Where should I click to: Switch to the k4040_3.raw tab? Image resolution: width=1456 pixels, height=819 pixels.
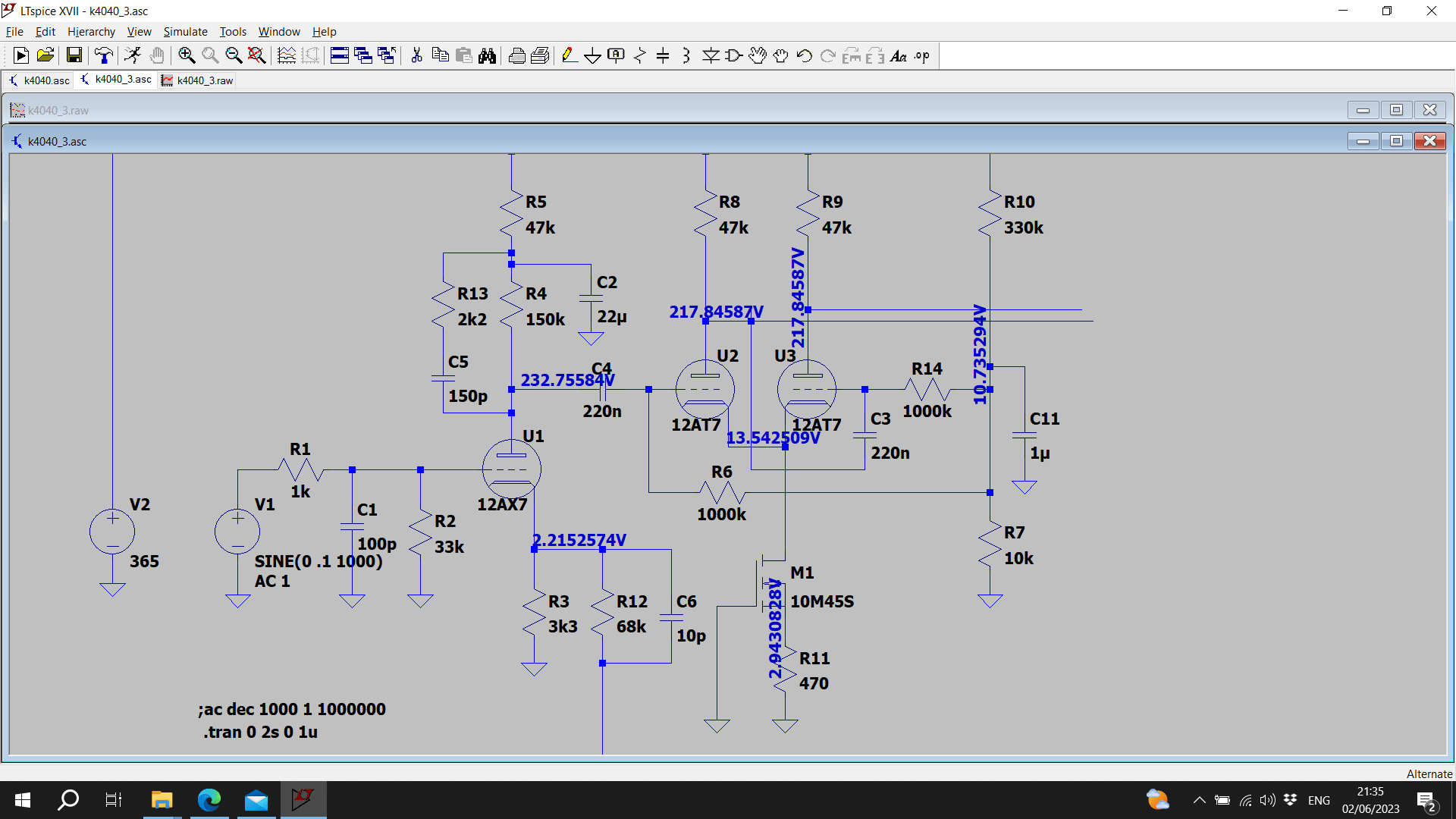(197, 80)
